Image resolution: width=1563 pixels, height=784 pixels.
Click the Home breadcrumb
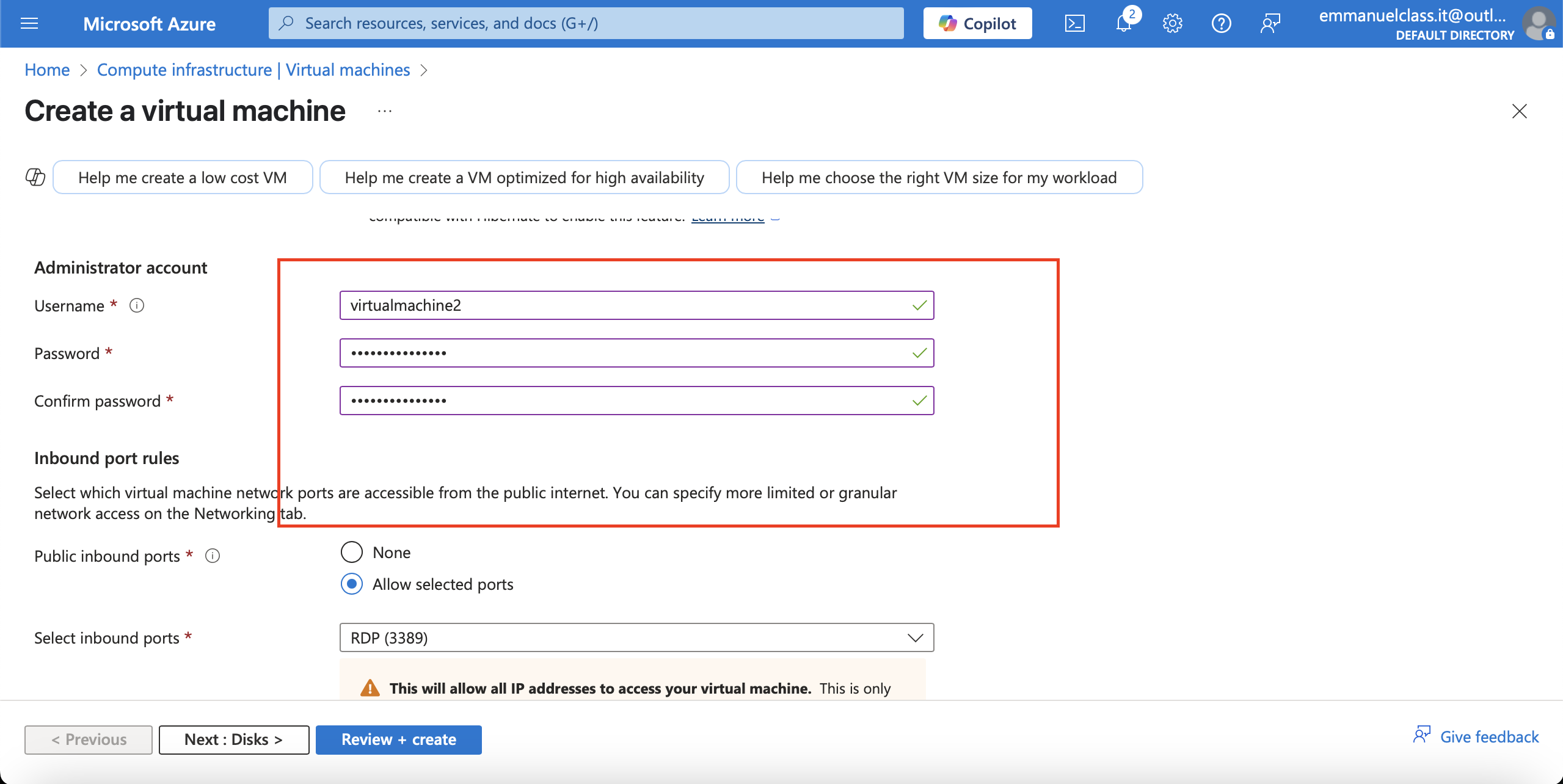[47, 70]
